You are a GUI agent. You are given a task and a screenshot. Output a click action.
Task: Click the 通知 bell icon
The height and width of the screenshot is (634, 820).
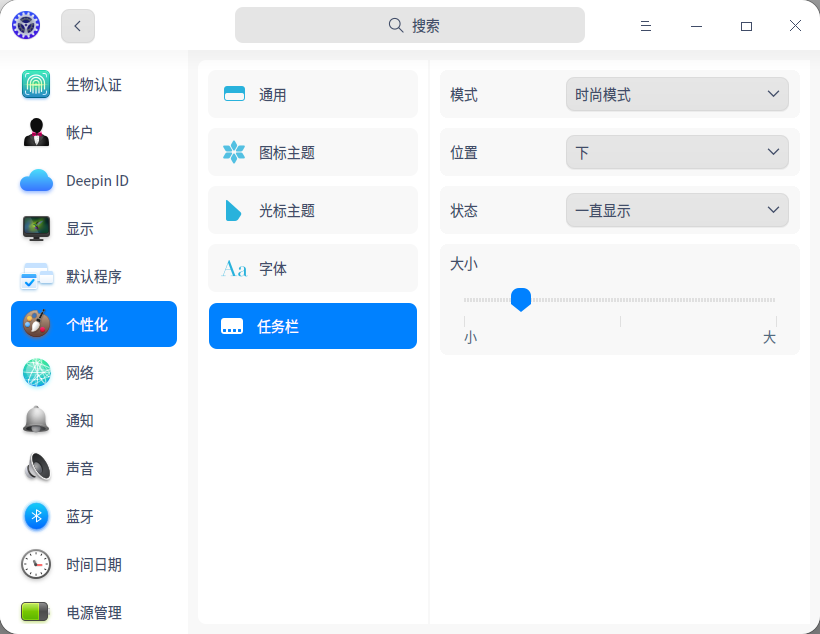pyautogui.click(x=36, y=420)
